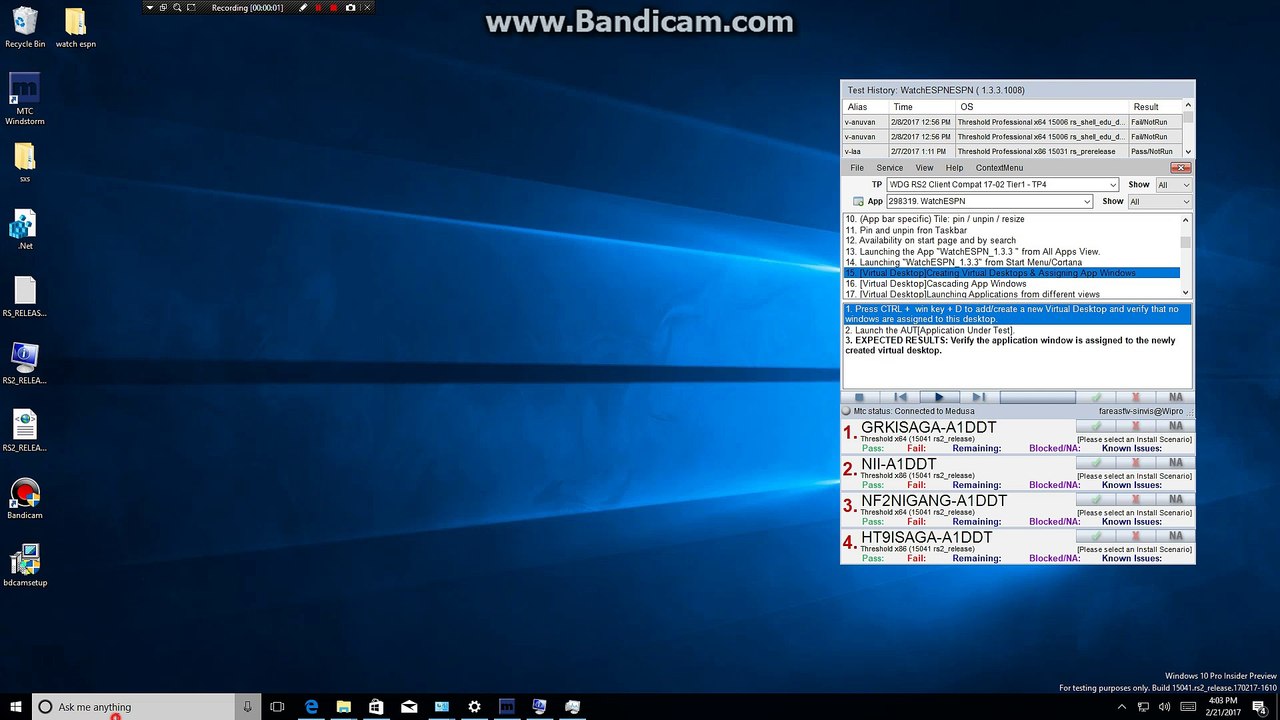
Task: Set NA for machine HT9ISAGA-A1DDT
Action: (1175, 536)
